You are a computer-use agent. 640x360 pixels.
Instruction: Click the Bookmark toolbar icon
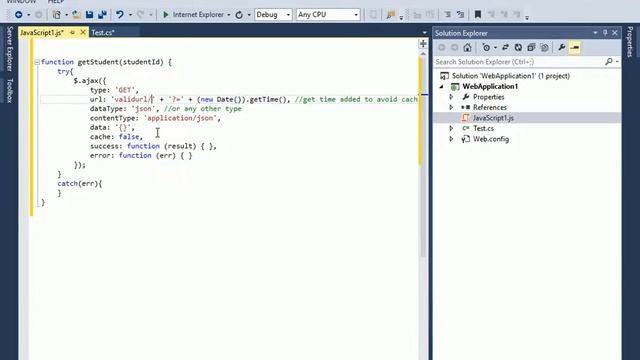[478, 15]
